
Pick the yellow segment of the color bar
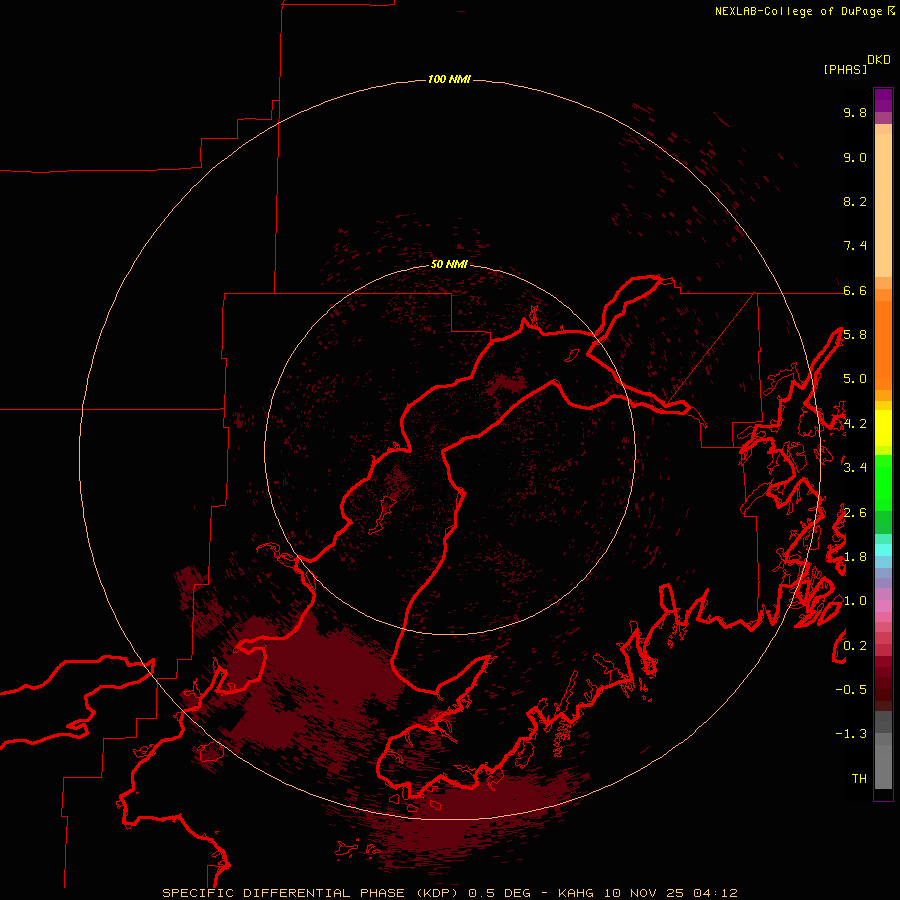pos(883,428)
